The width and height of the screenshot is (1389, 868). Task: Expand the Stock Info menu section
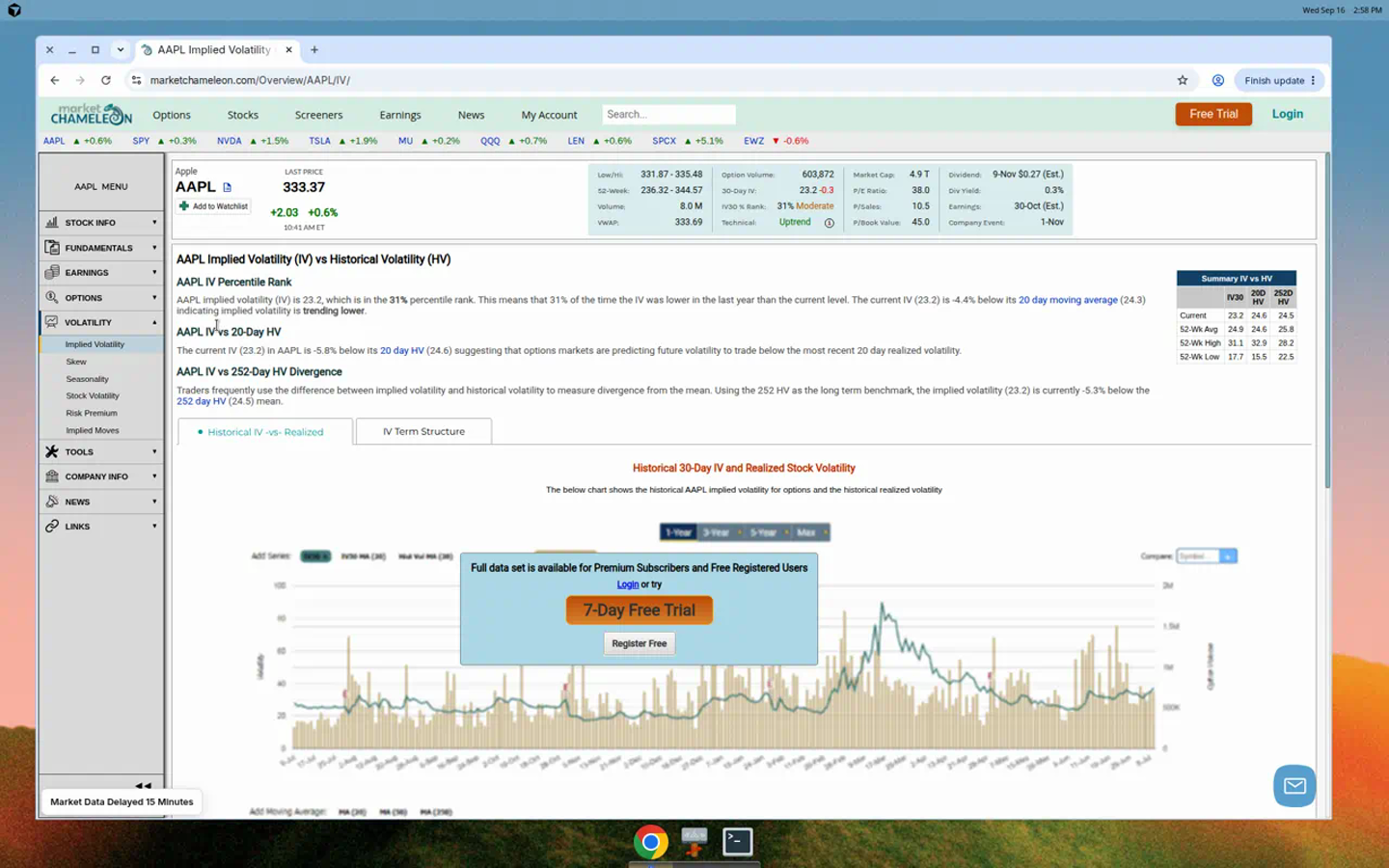pyautogui.click(x=101, y=223)
